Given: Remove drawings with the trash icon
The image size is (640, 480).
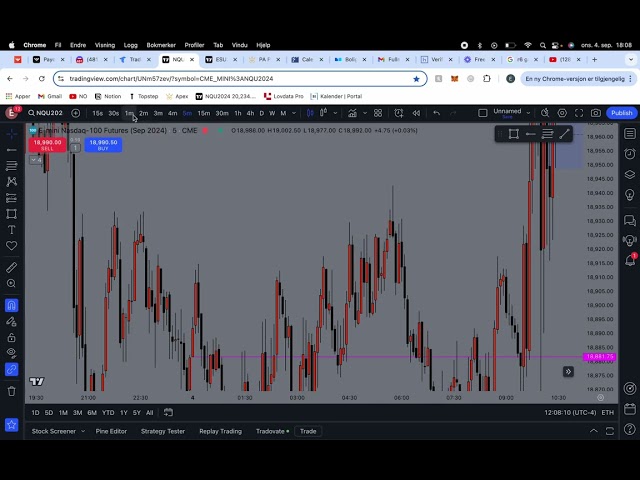Looking at the screenshot, I should pos(11,391).
